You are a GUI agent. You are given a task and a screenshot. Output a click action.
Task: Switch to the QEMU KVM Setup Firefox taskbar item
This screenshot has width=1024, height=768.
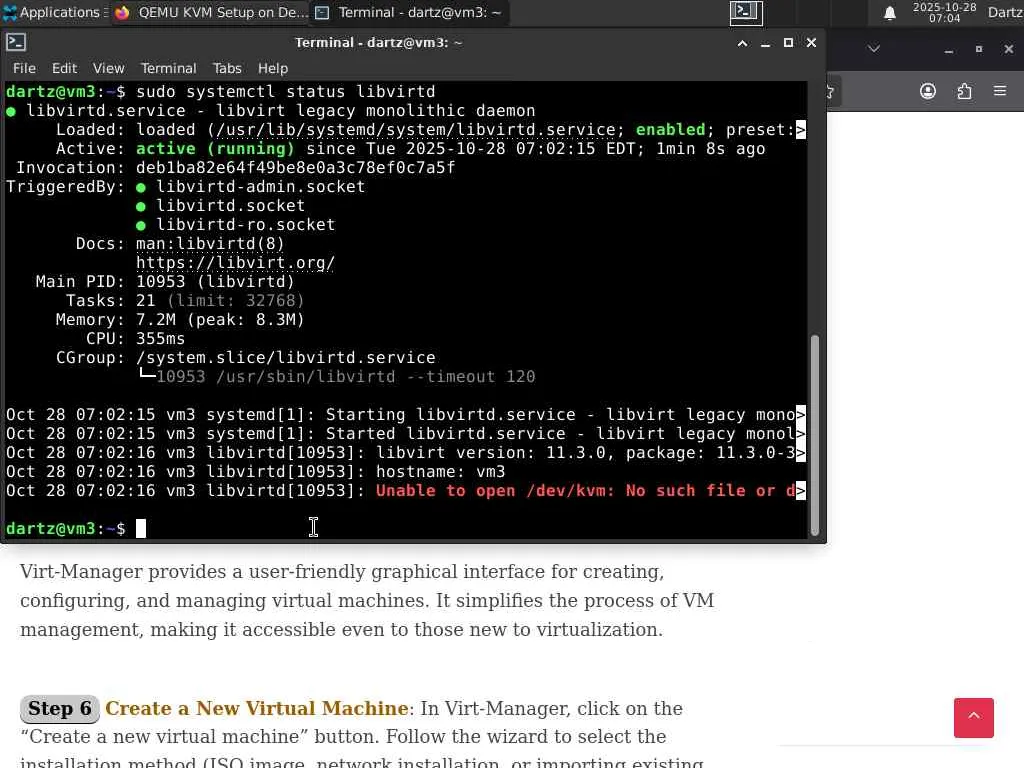click(x=211, y=12)
